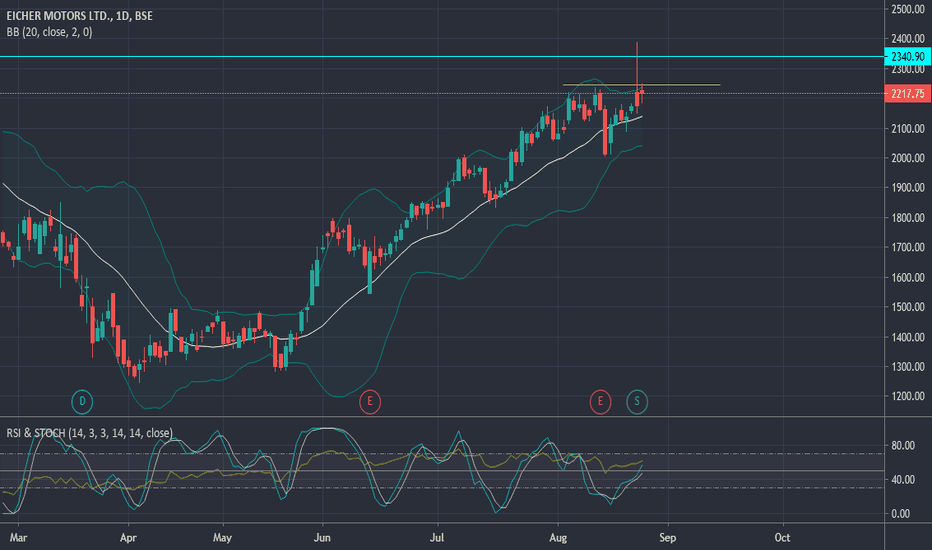932x550 pixels.
Task: Click the 2000.00 price axis label
Action: 908,158
